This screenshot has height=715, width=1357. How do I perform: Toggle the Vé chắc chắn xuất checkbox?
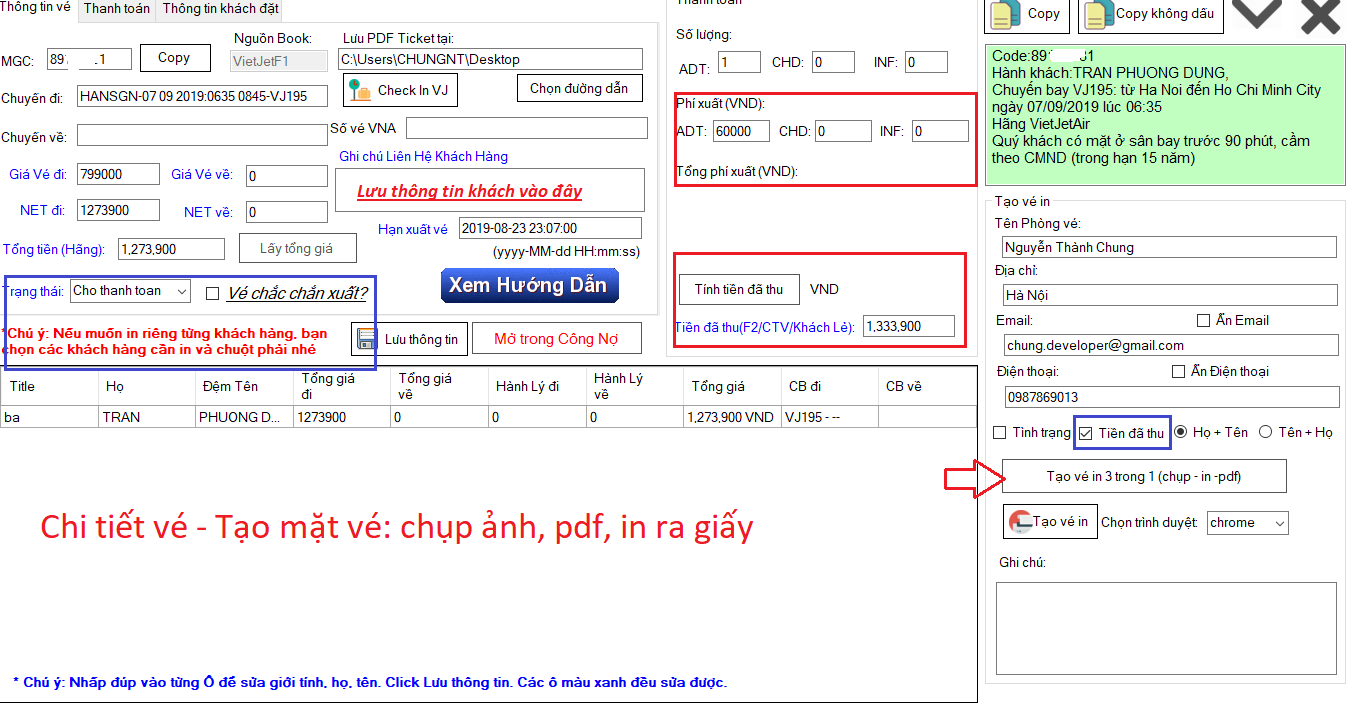click(212, 293)
